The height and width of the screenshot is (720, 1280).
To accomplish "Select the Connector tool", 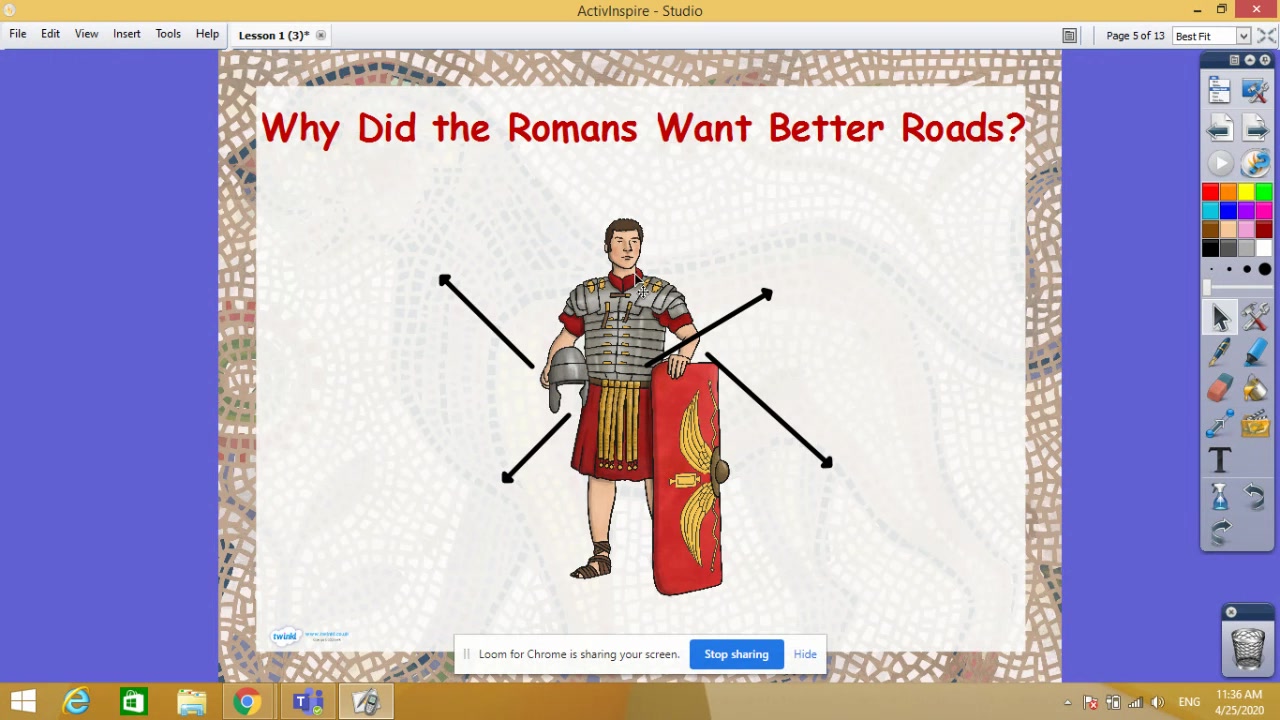I will click(1219, 425).
